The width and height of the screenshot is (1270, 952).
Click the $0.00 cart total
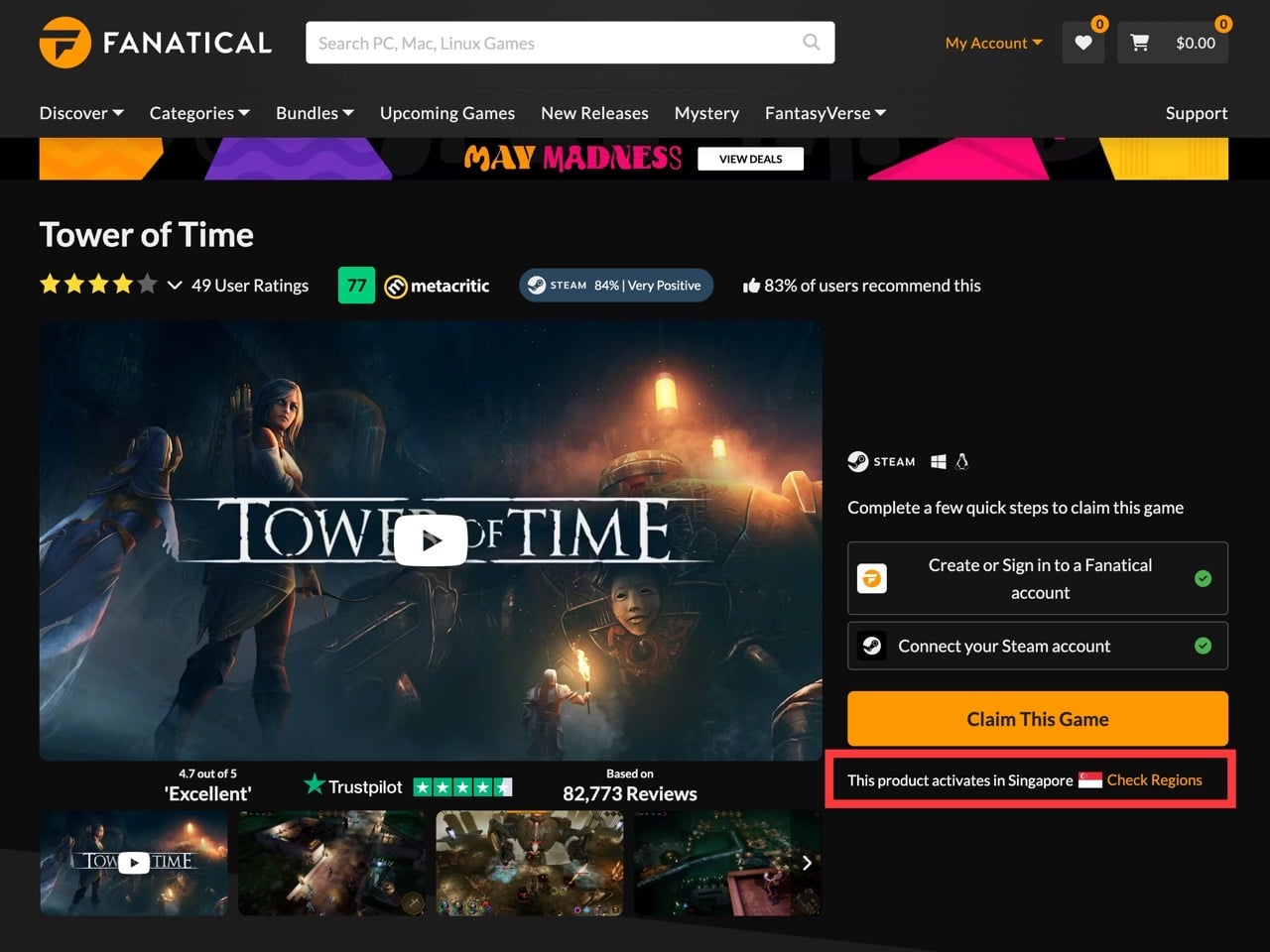click(1196, 43)
